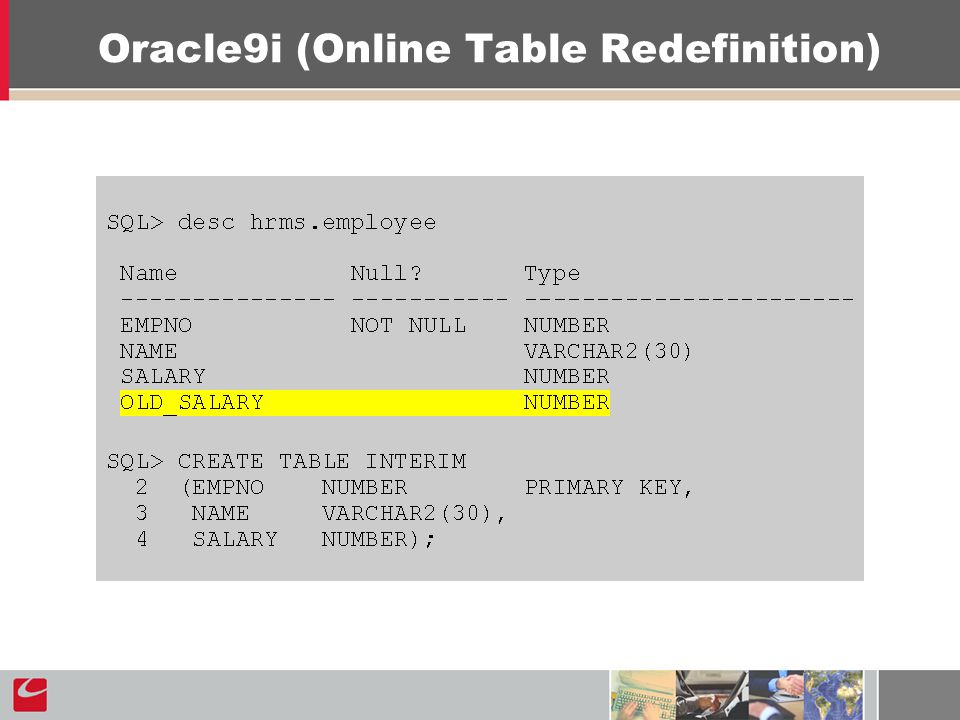
Task: Click the 'Name' column header
Action: (148, 273)
